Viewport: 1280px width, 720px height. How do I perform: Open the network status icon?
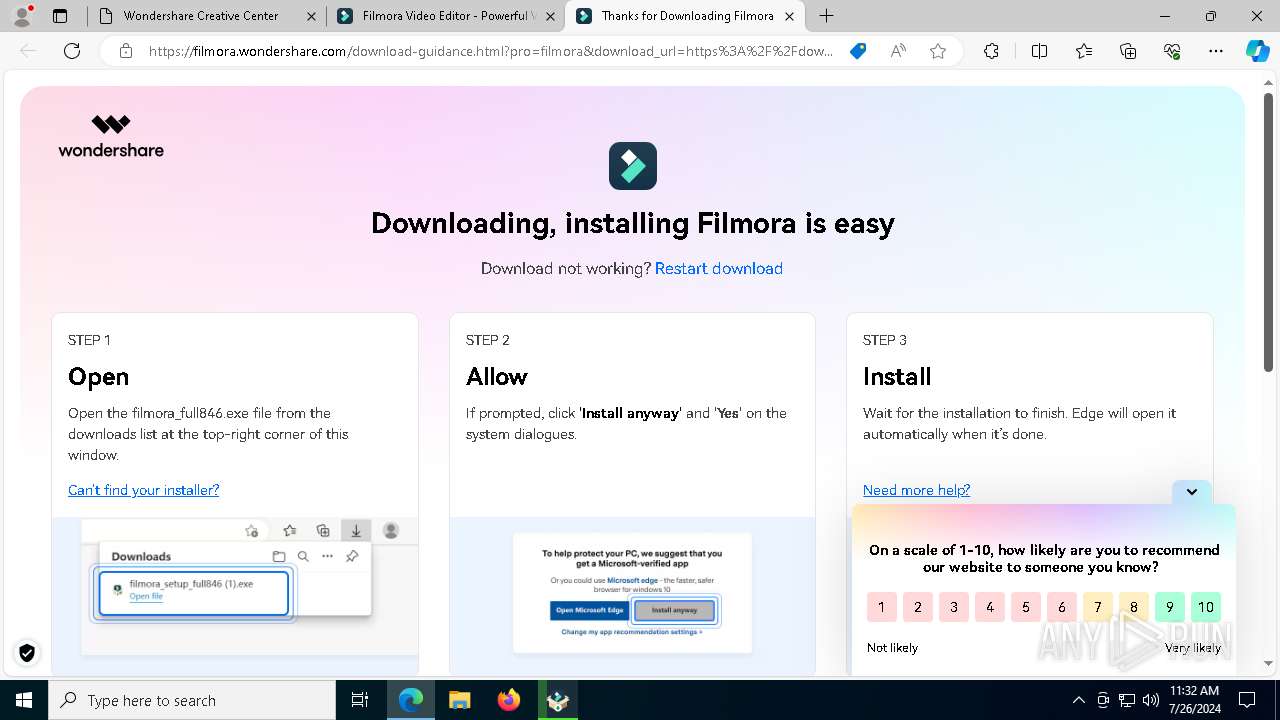pos(1127,700)
